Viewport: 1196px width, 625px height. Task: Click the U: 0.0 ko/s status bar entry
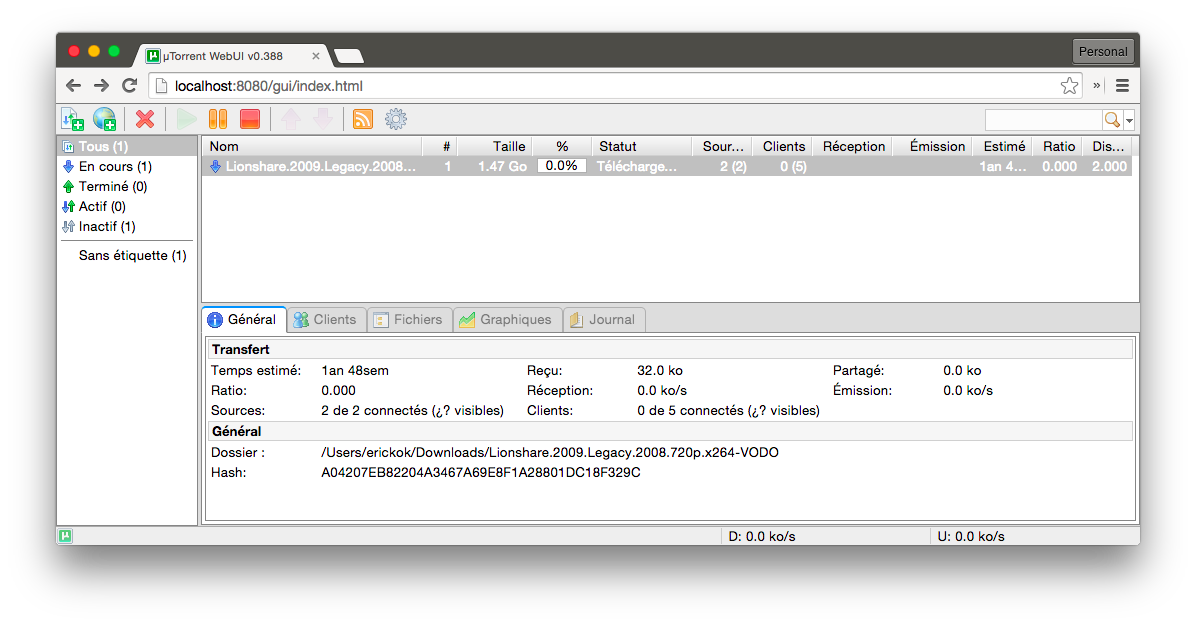click(971, 536)
